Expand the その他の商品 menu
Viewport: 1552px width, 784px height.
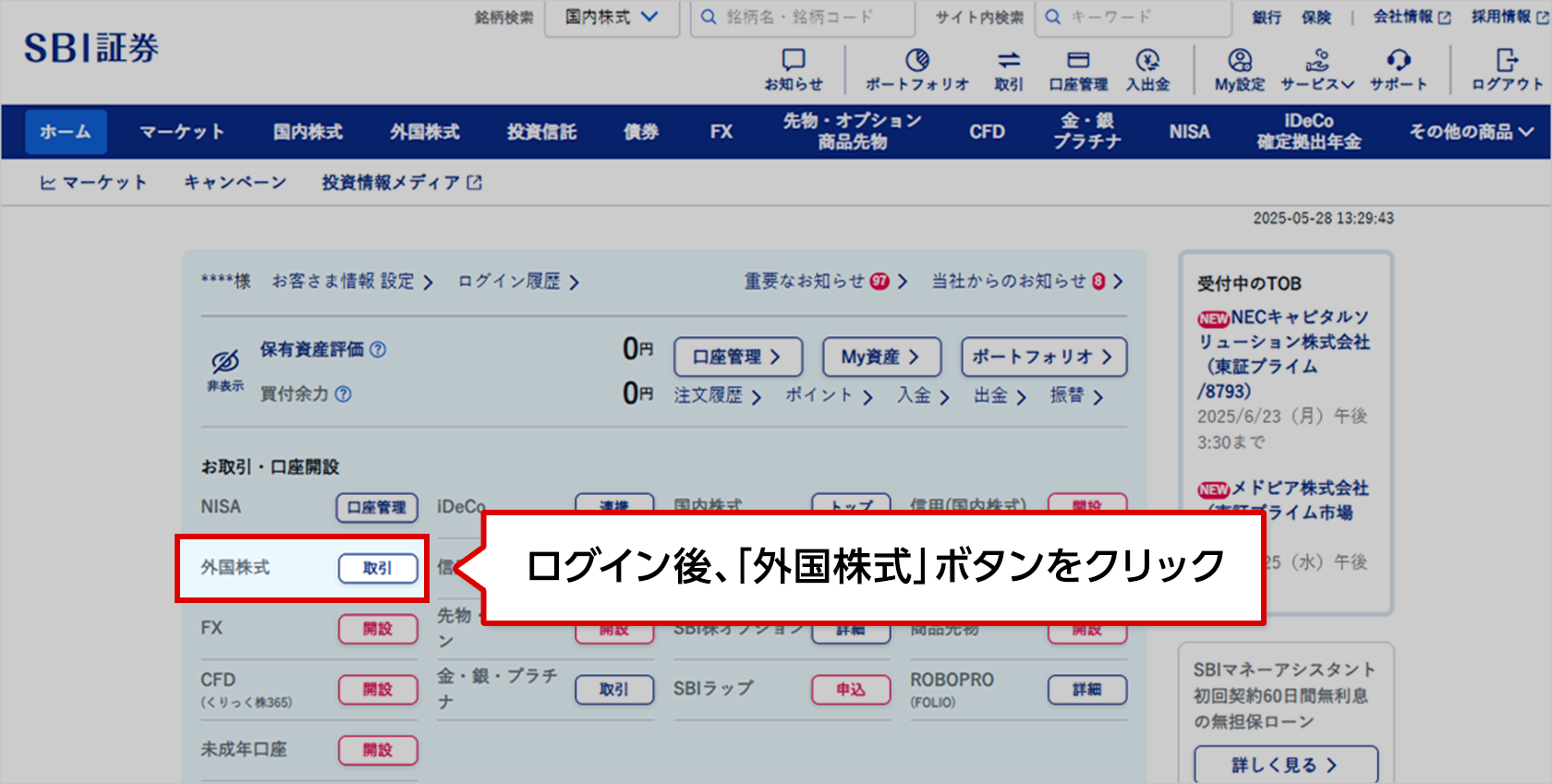1471,132
